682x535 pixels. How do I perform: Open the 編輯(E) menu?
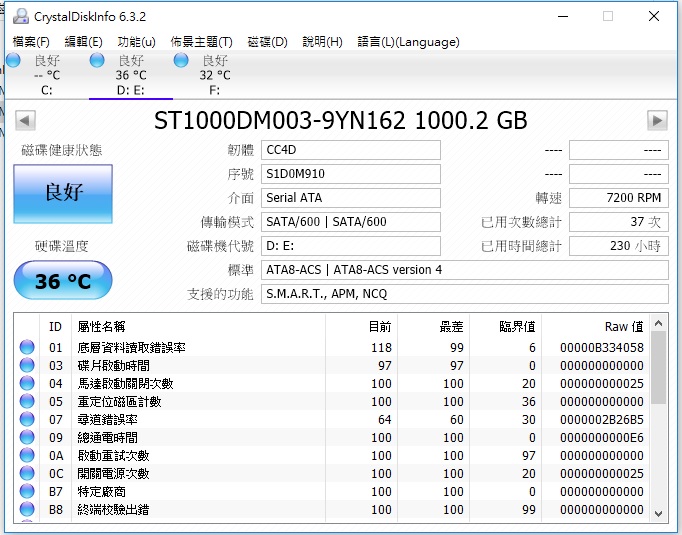84,42
